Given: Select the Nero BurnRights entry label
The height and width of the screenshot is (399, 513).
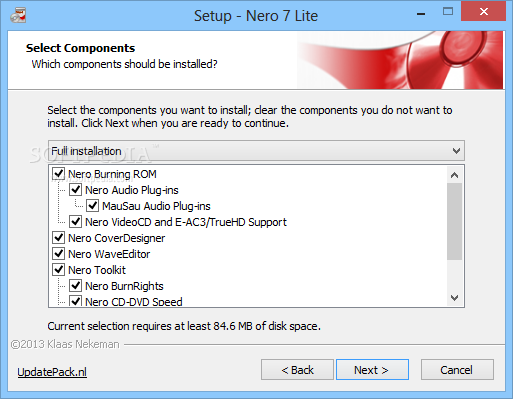Looking at the screenshot, I should [124, 286].
